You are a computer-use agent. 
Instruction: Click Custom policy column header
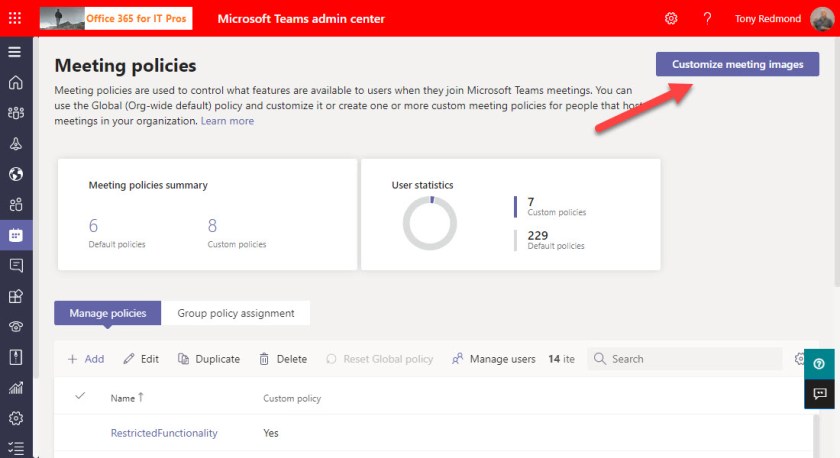tap(292, 399)
